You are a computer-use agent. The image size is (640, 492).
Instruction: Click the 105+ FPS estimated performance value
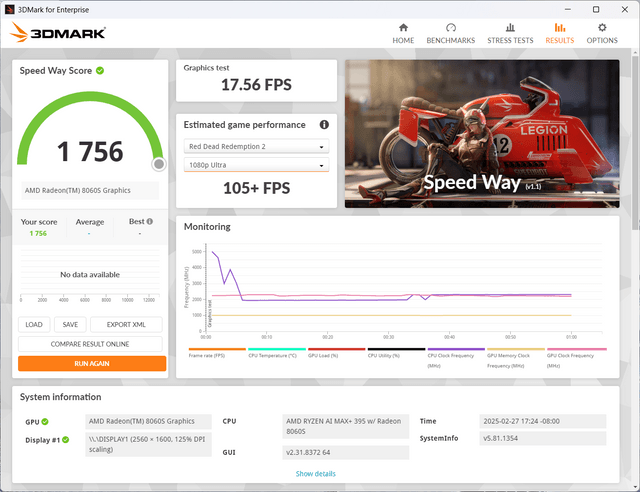pyautogui.click(x=256, y=188)
